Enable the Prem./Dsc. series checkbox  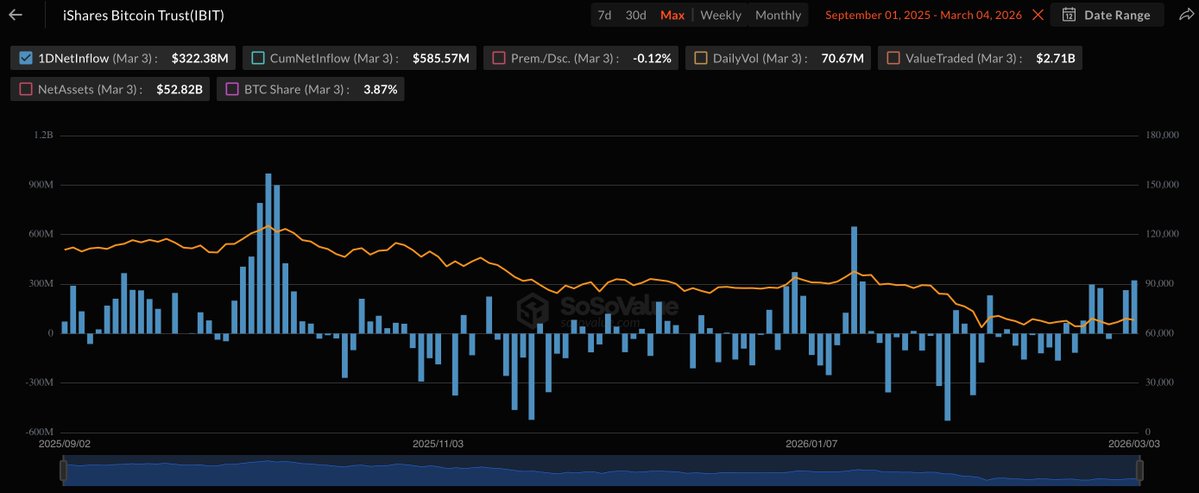click(x=499, y=57)
